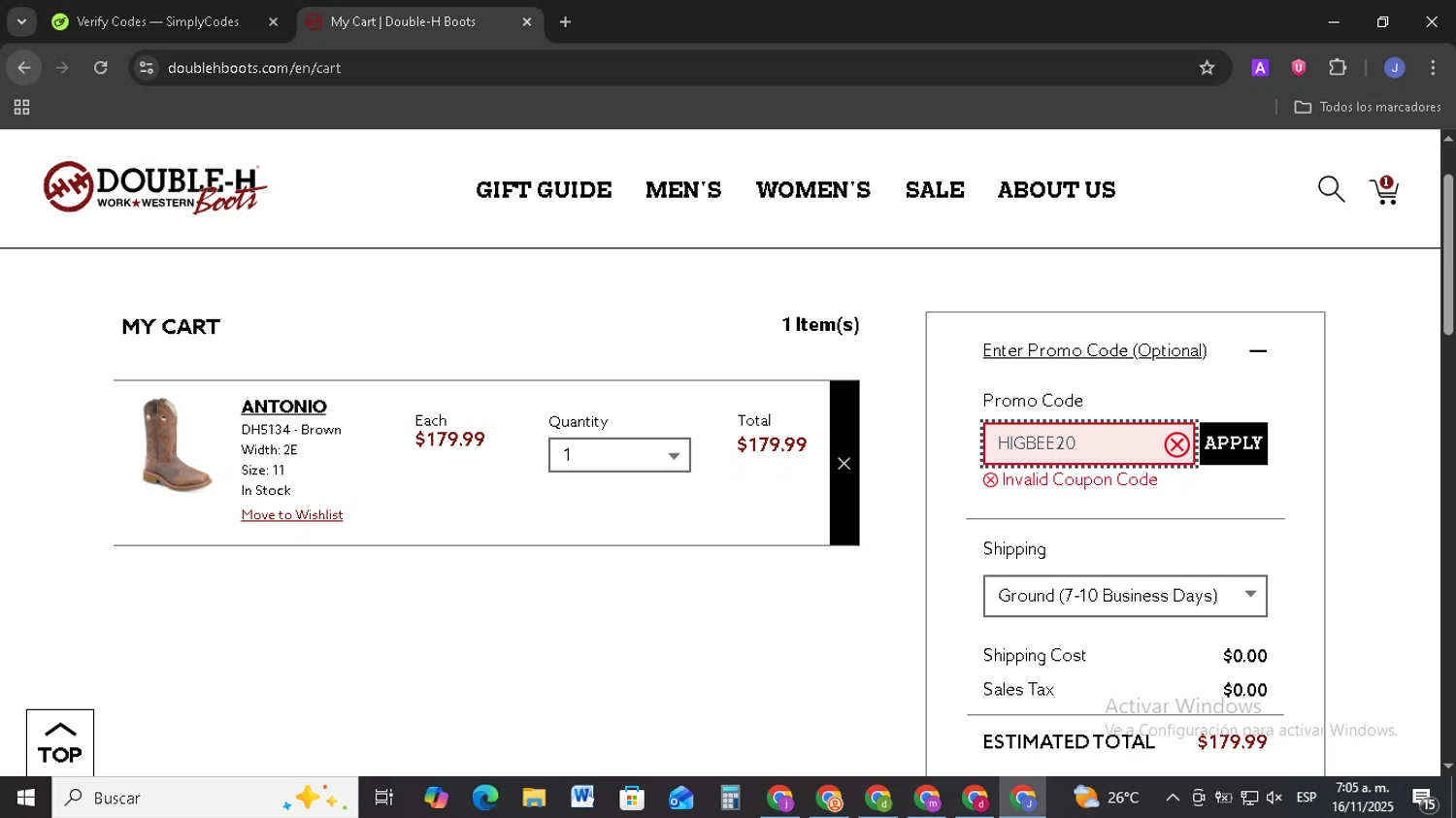Image resolution: width=1456 pixels, height=818 pixels.
Task: Reload the page with refresh icon
Action: 101,68
